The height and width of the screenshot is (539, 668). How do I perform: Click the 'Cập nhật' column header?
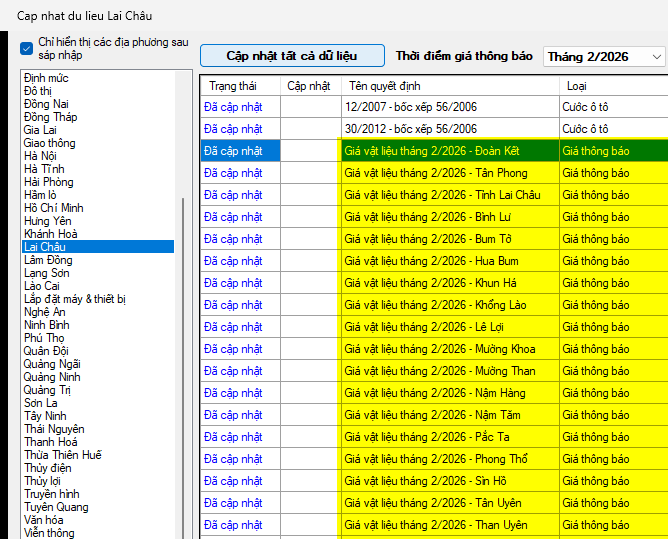coord(309,86)
